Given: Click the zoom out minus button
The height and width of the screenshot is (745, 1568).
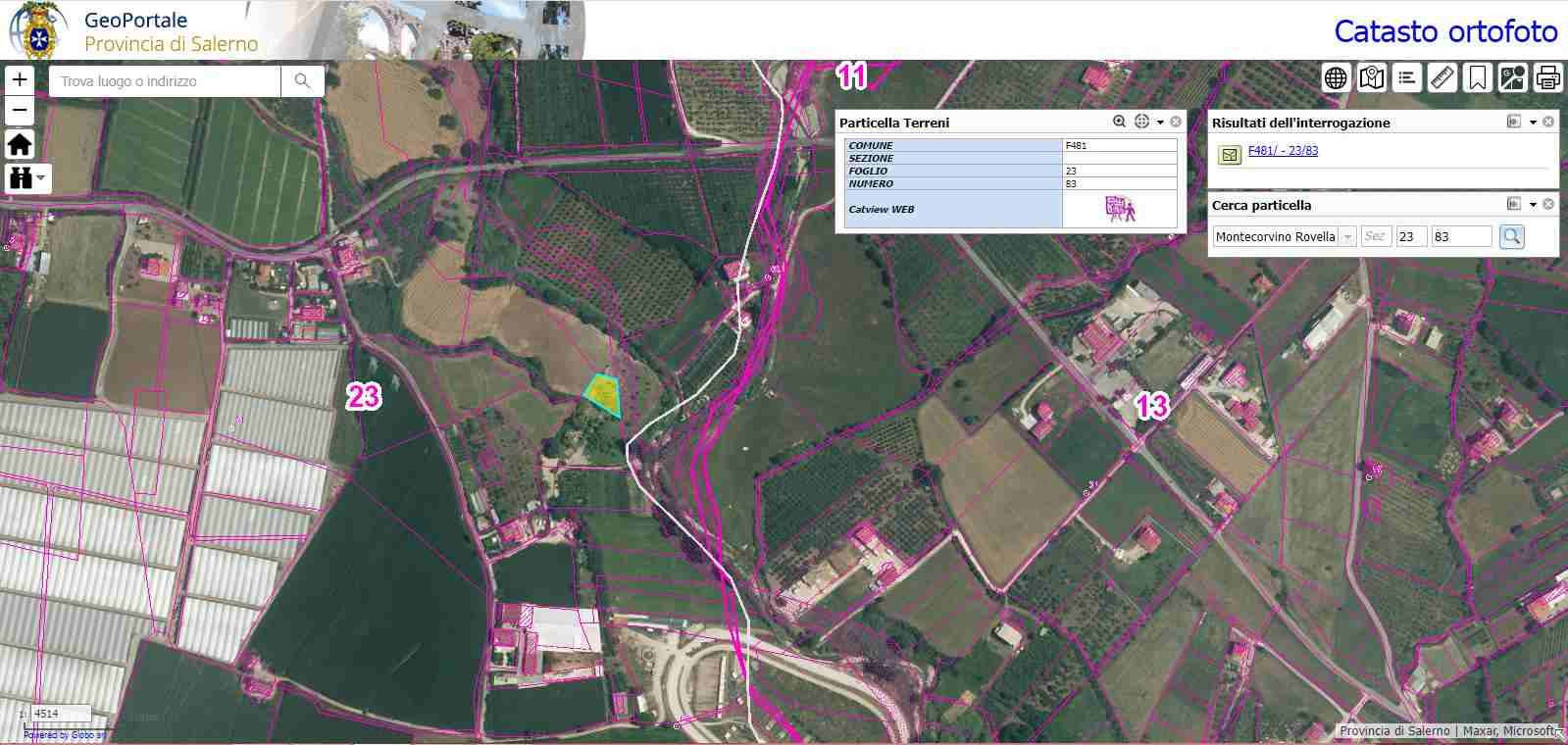Looking at the screenshot, I should 20,110.
